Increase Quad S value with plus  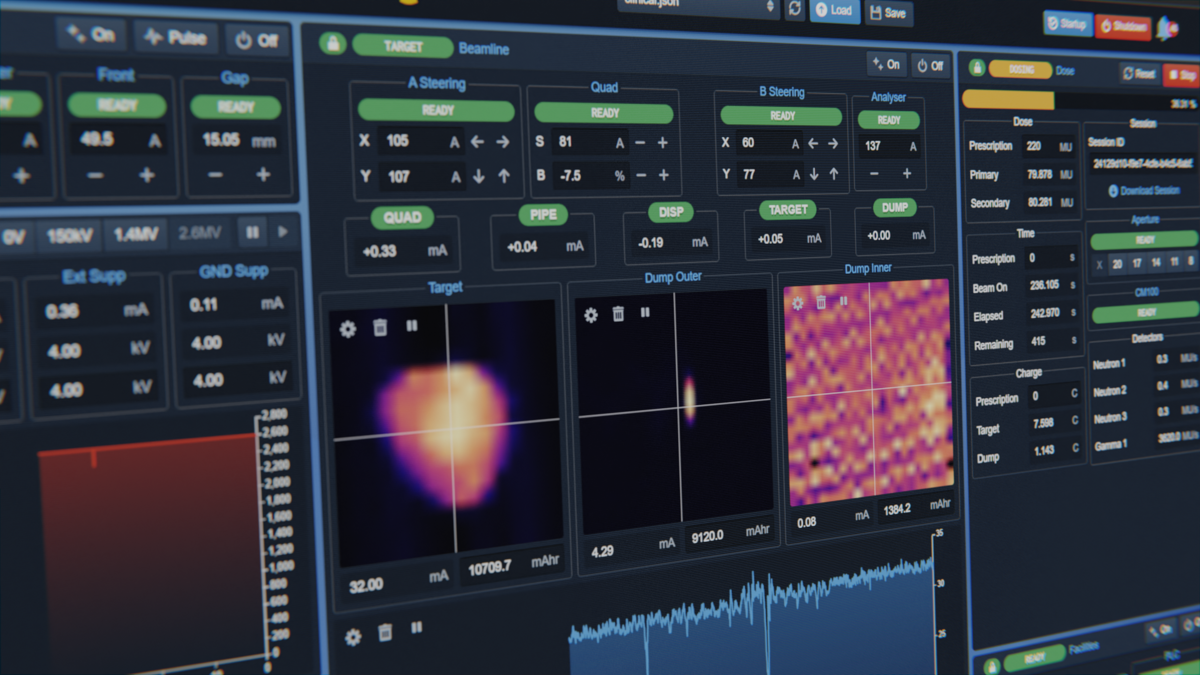click(x=662, y=143)
